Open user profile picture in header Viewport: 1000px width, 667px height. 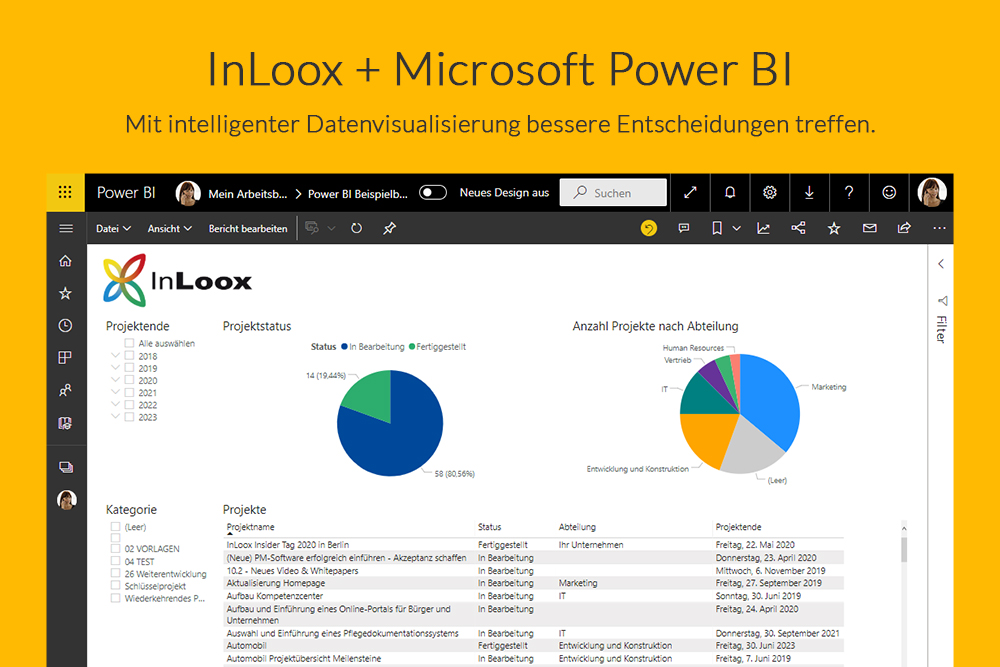coord(931,192)
